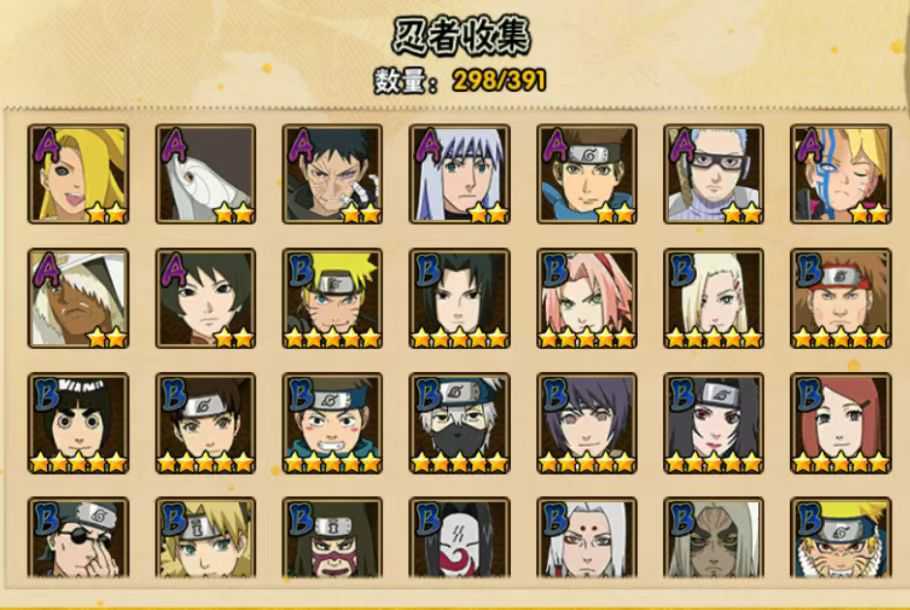Viewport: 910px width, 610px height.
Task: Open the purple-haired B-rank ninja card
Action: (586, 423)
